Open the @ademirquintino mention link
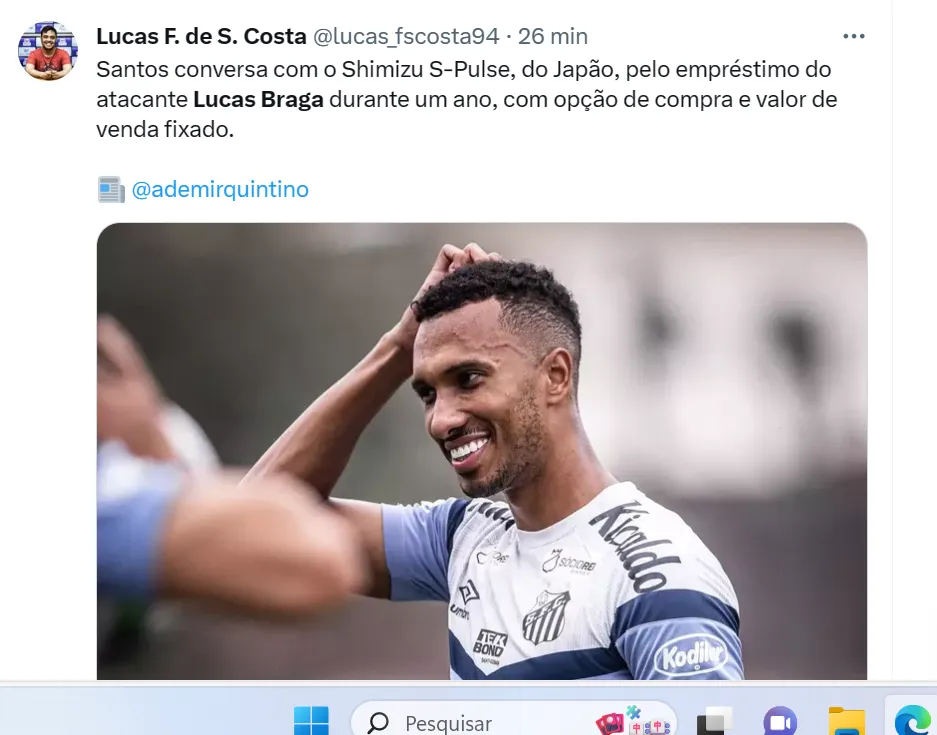 pyautogui.click(x=220, y=189)
